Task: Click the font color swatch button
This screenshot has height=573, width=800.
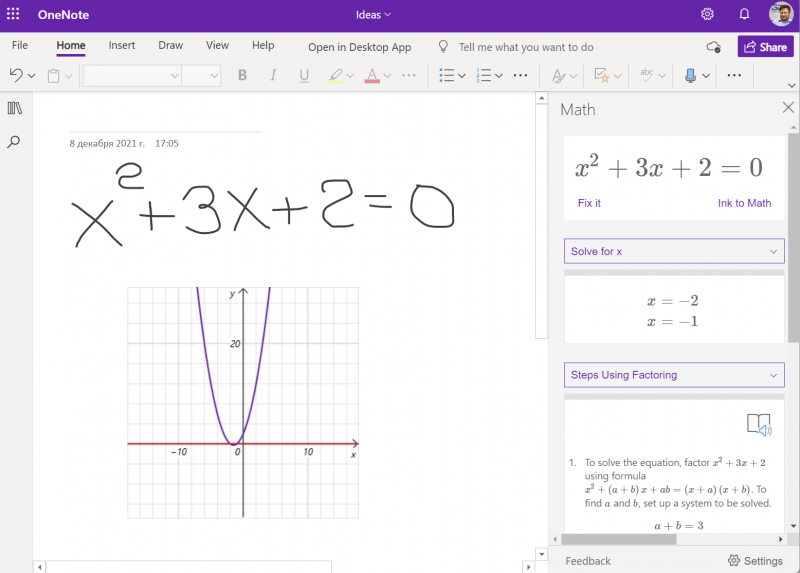Action: pos(372,75)
